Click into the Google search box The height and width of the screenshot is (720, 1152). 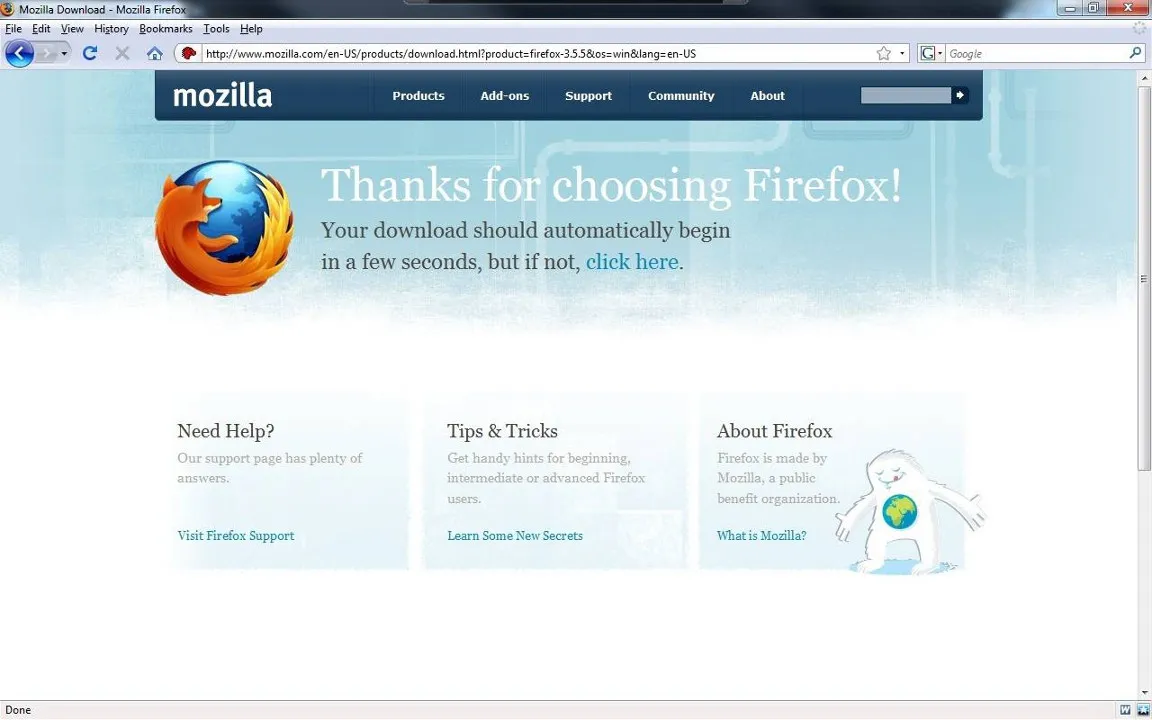(x=1037, y=54)
